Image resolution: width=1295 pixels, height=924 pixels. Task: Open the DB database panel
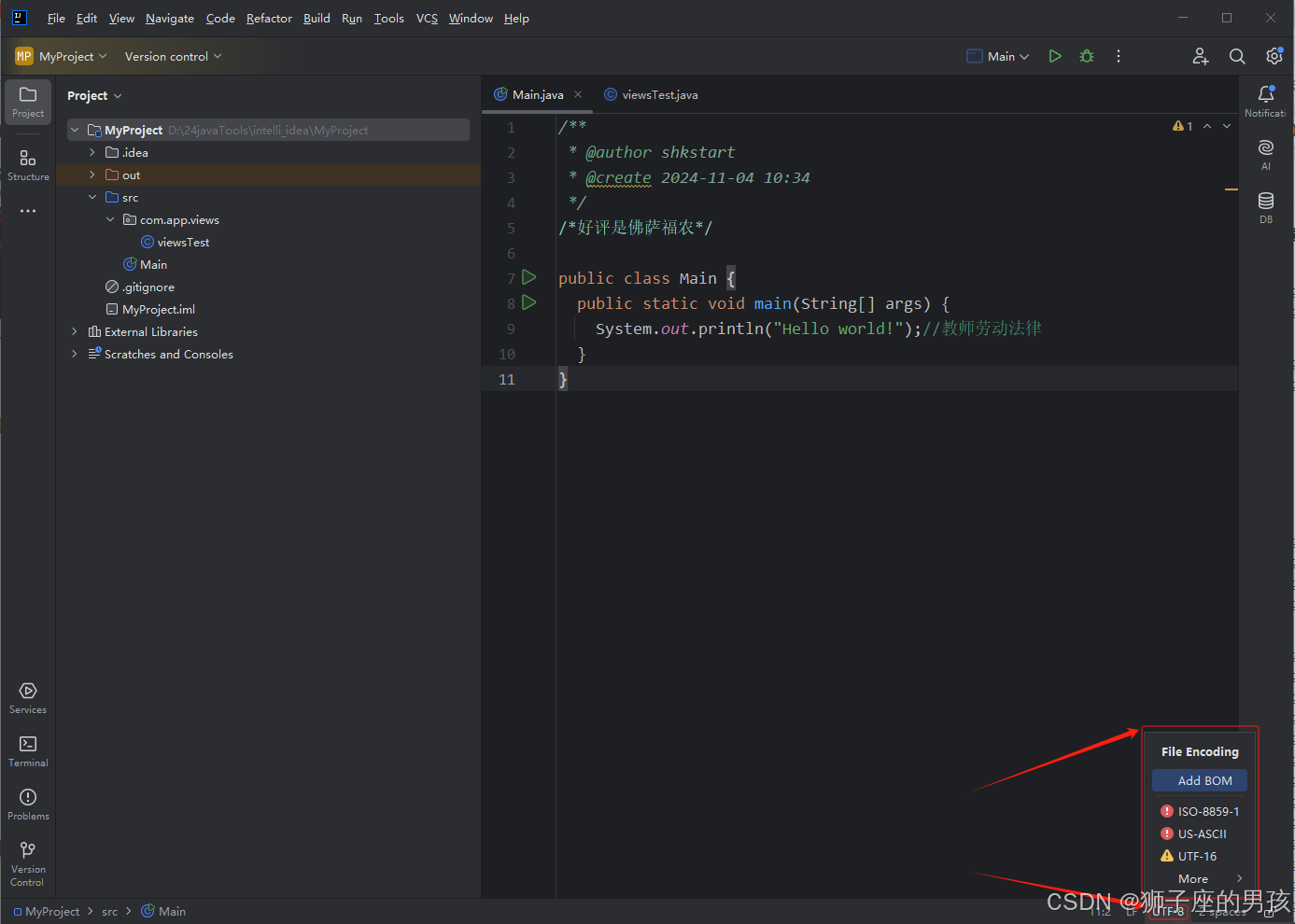coord(1266,207)
